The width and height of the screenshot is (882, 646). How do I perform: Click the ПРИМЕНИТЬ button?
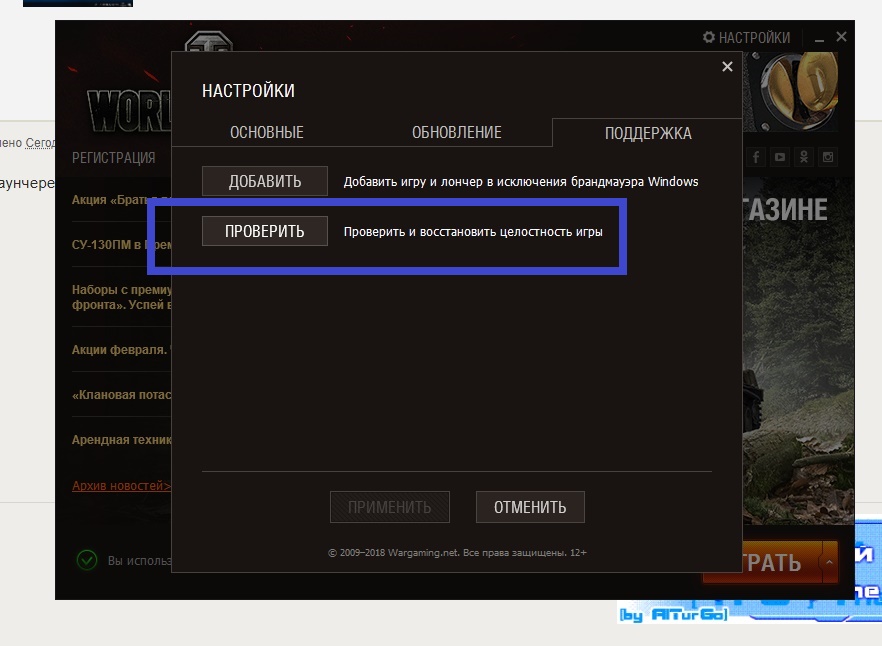point(389,507)
